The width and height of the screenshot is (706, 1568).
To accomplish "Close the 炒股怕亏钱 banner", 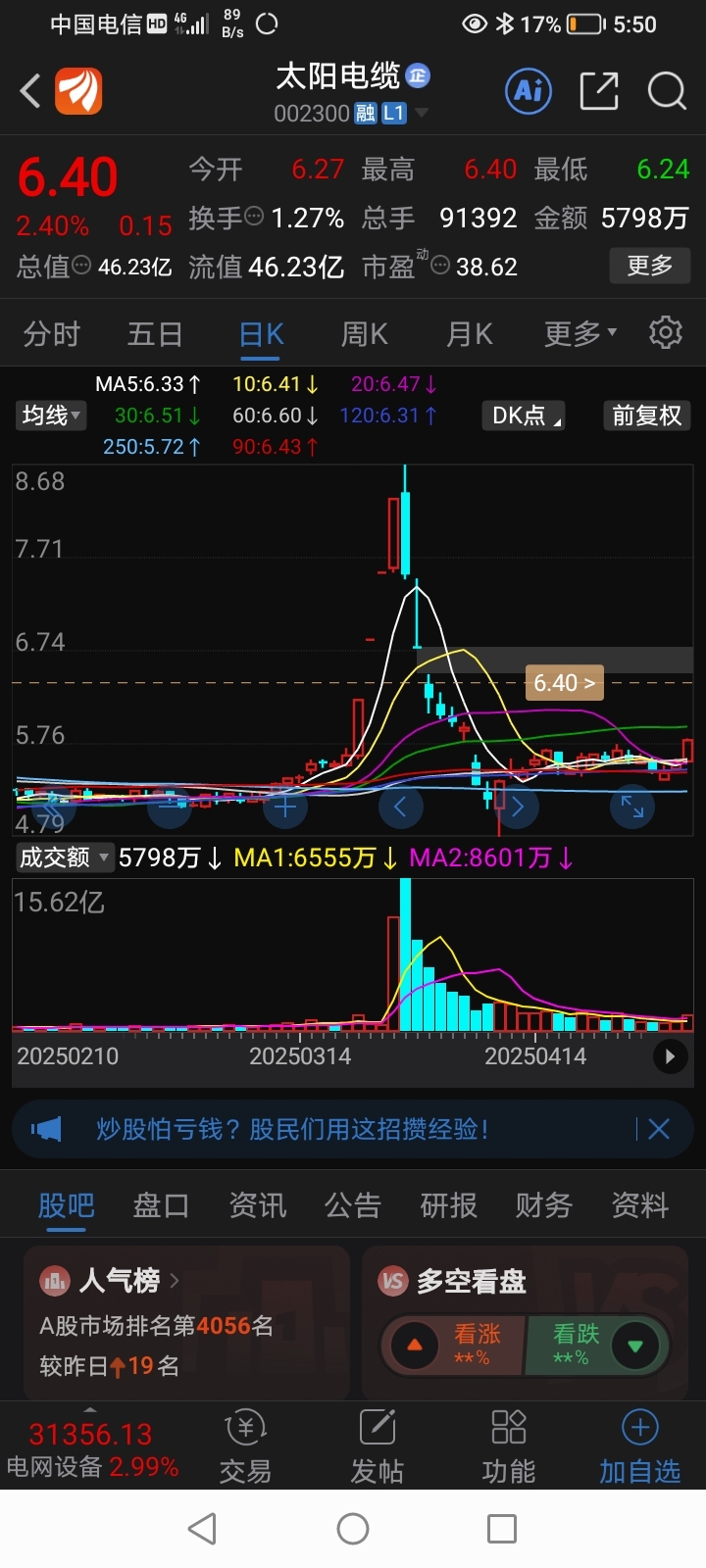I will (x=659, y=1130).
